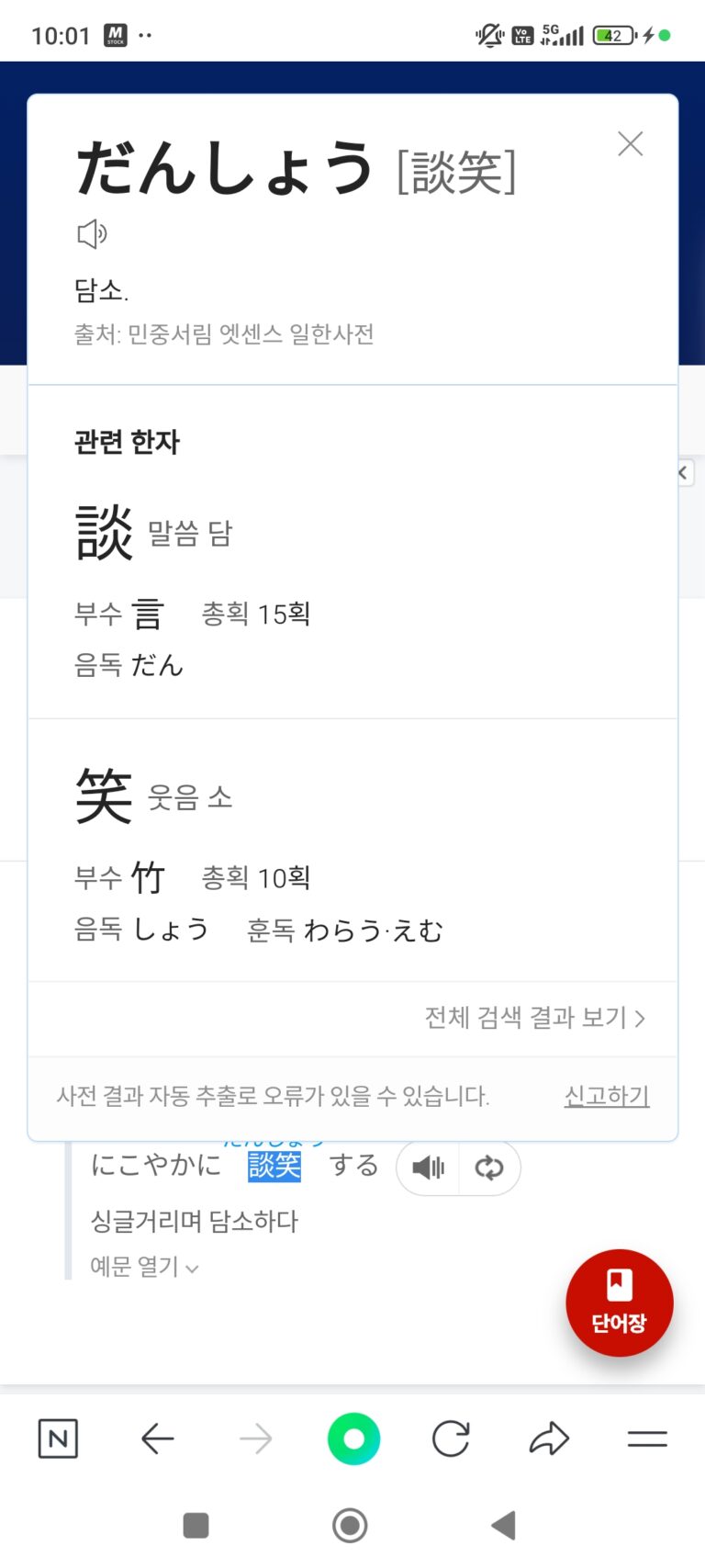
Task: Toggle repeat playback for the example sentence
Action: click(489, 1168)
